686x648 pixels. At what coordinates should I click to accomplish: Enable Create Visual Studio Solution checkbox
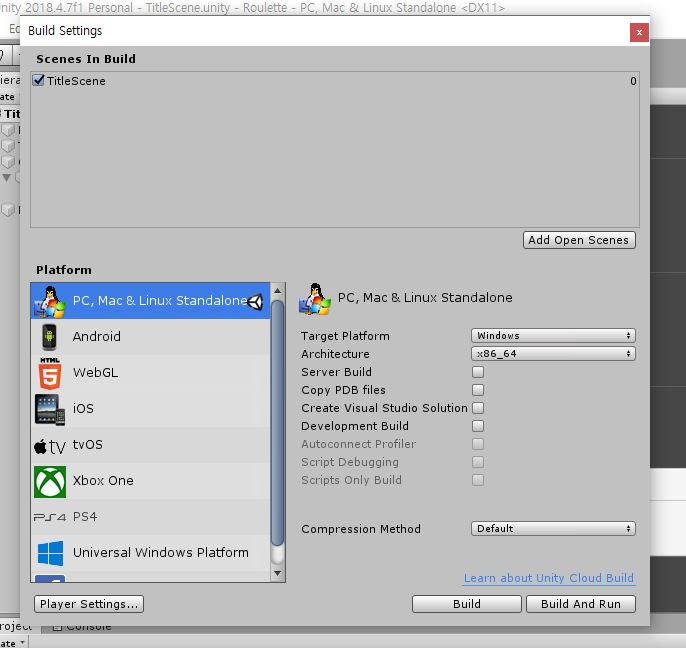(x=478, y=408)
